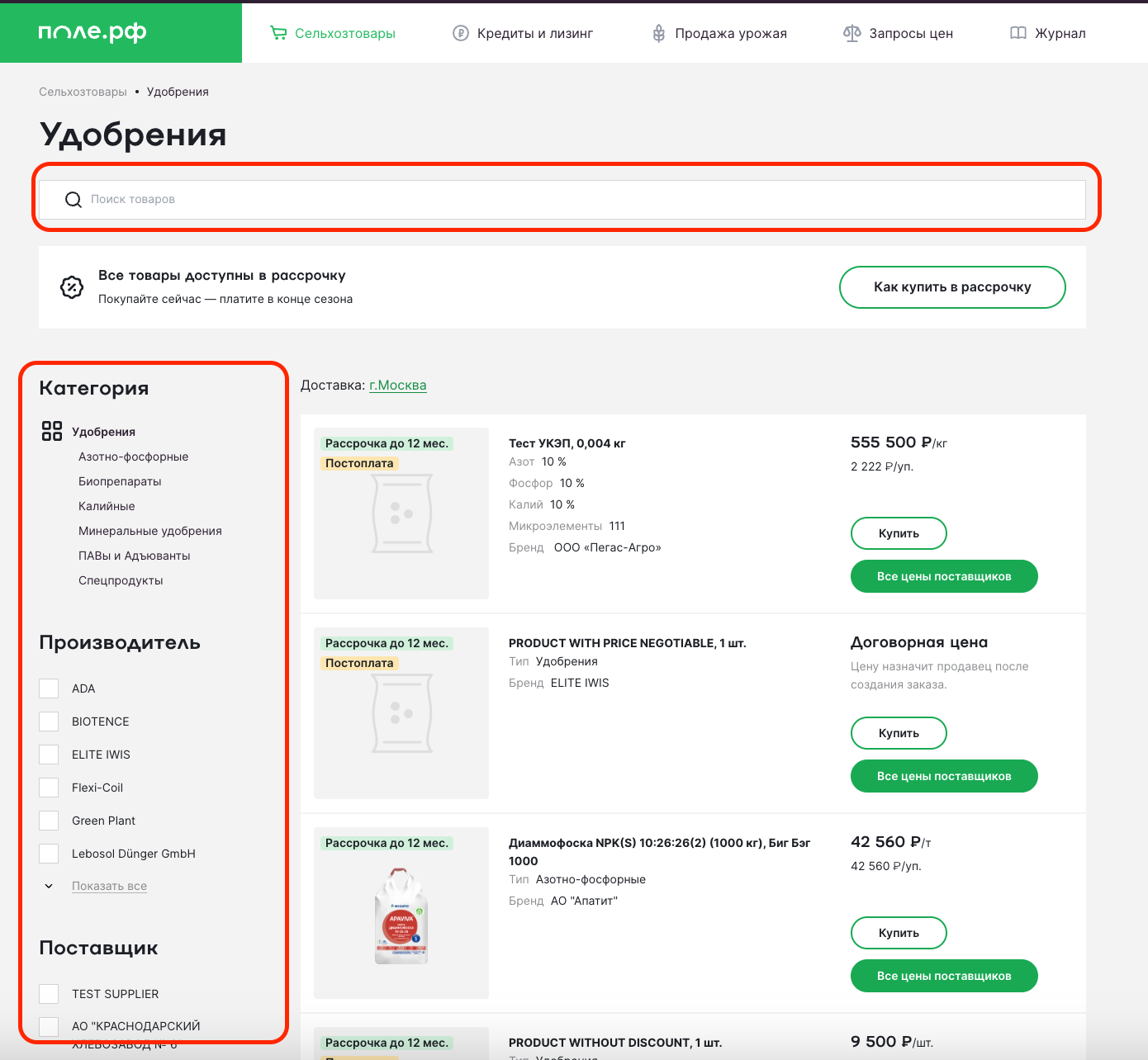Viewport: 1148px width, 1060px height.
Task: Check the Flexi-Coil manufacturer checkbox
Action: 49,788
